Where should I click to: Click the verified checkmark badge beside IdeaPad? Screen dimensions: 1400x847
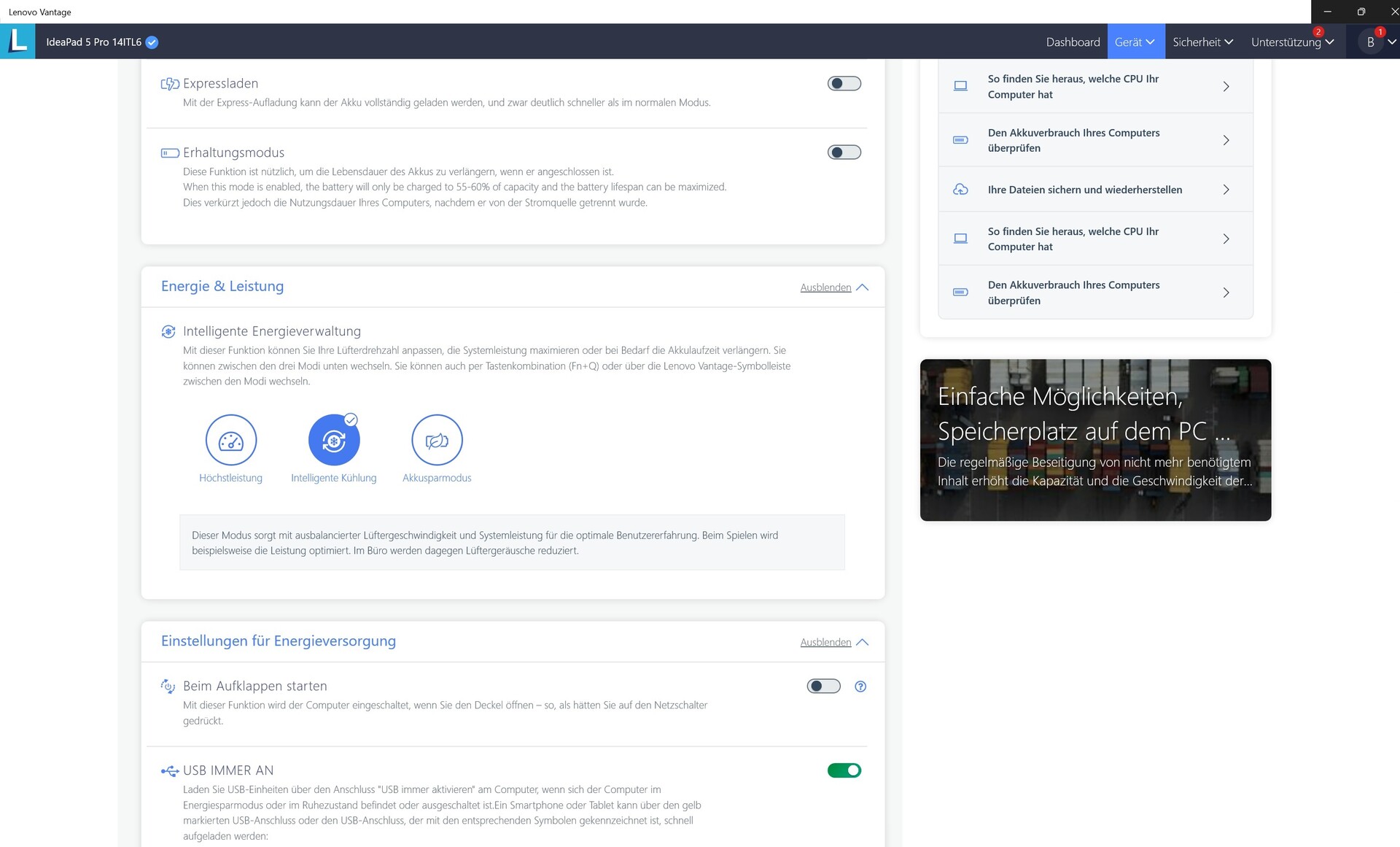point(152,42)
